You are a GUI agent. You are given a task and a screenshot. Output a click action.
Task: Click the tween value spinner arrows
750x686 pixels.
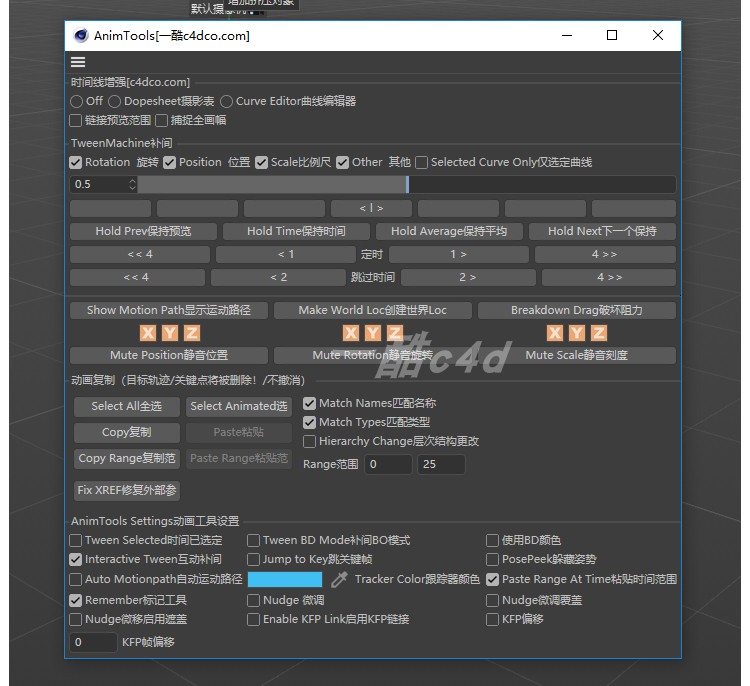tap(132, 185)
